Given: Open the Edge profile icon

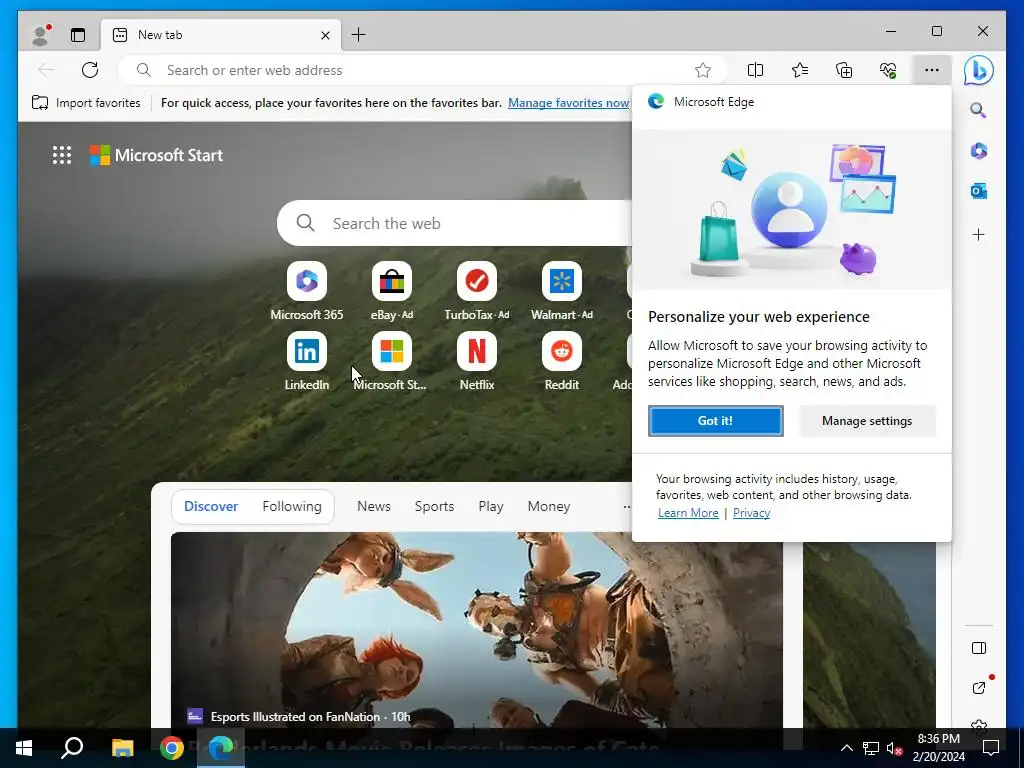Looking at the screenshot, I should tap(41, 35).
